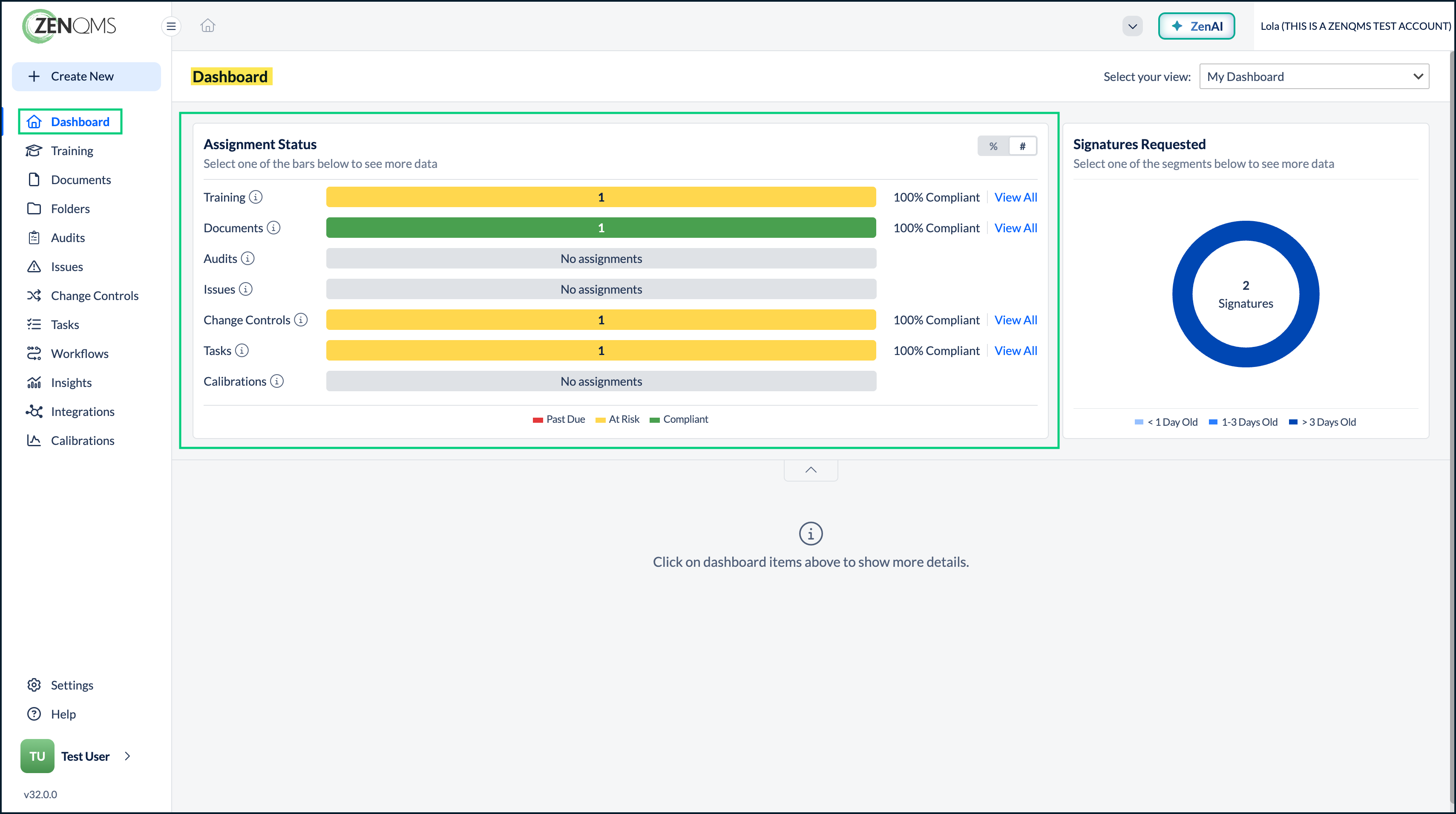Image resolution: width=1456 pixels, height=814 pixels.
Task: Click the Assignment Status title
Action: tap(260, 144)
